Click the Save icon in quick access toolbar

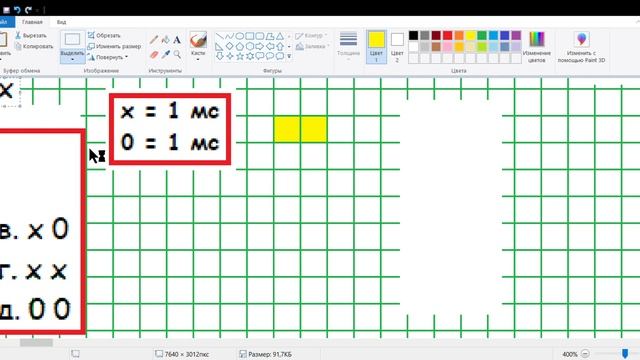click(6, 9)
